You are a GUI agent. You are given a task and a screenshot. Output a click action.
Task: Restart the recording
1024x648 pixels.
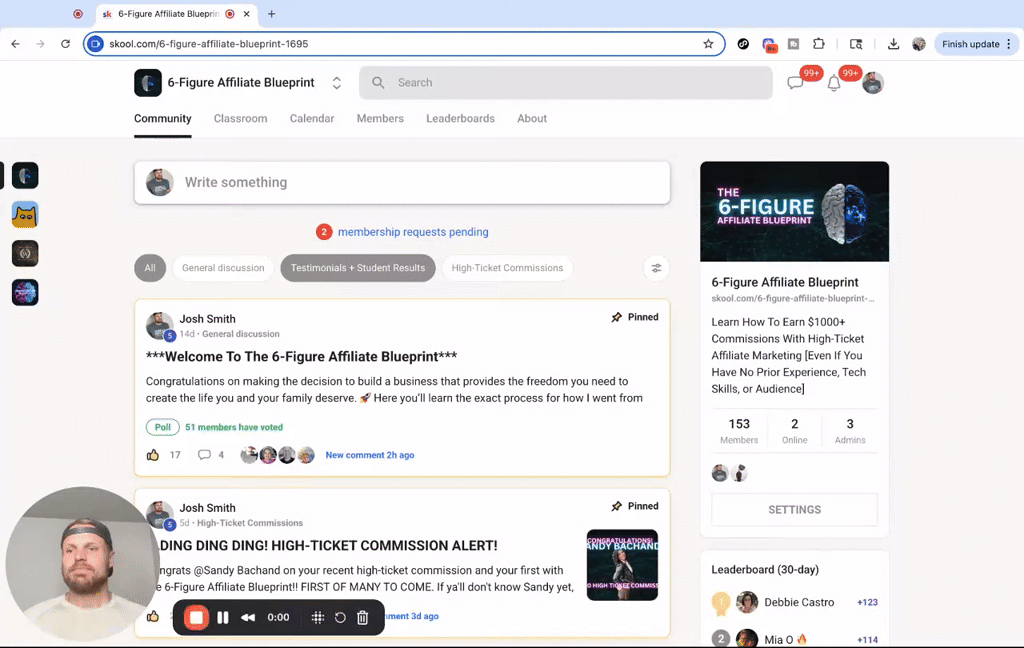pyautogui.click(x=340, y=617)
